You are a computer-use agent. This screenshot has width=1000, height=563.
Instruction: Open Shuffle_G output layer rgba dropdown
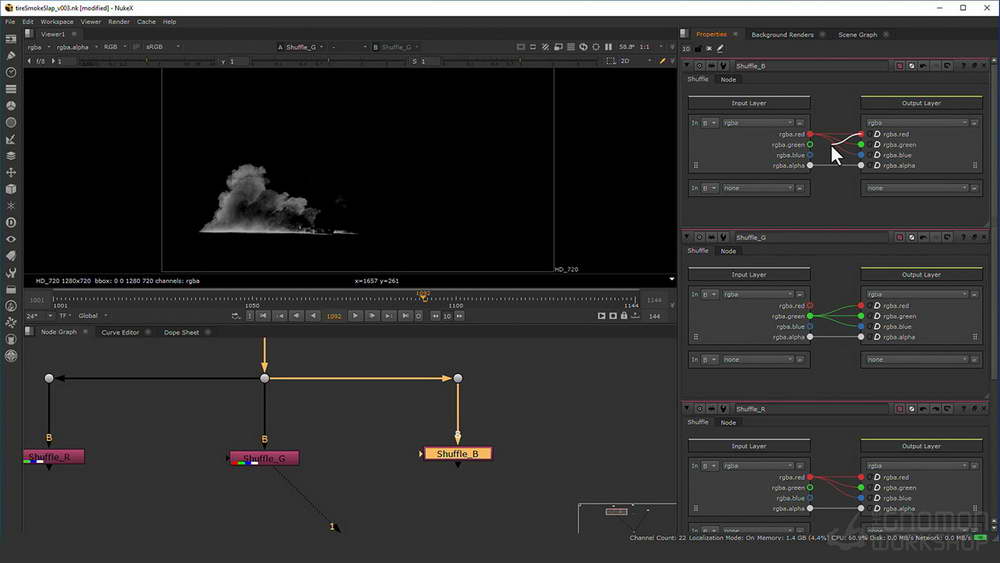click(917, 294)
